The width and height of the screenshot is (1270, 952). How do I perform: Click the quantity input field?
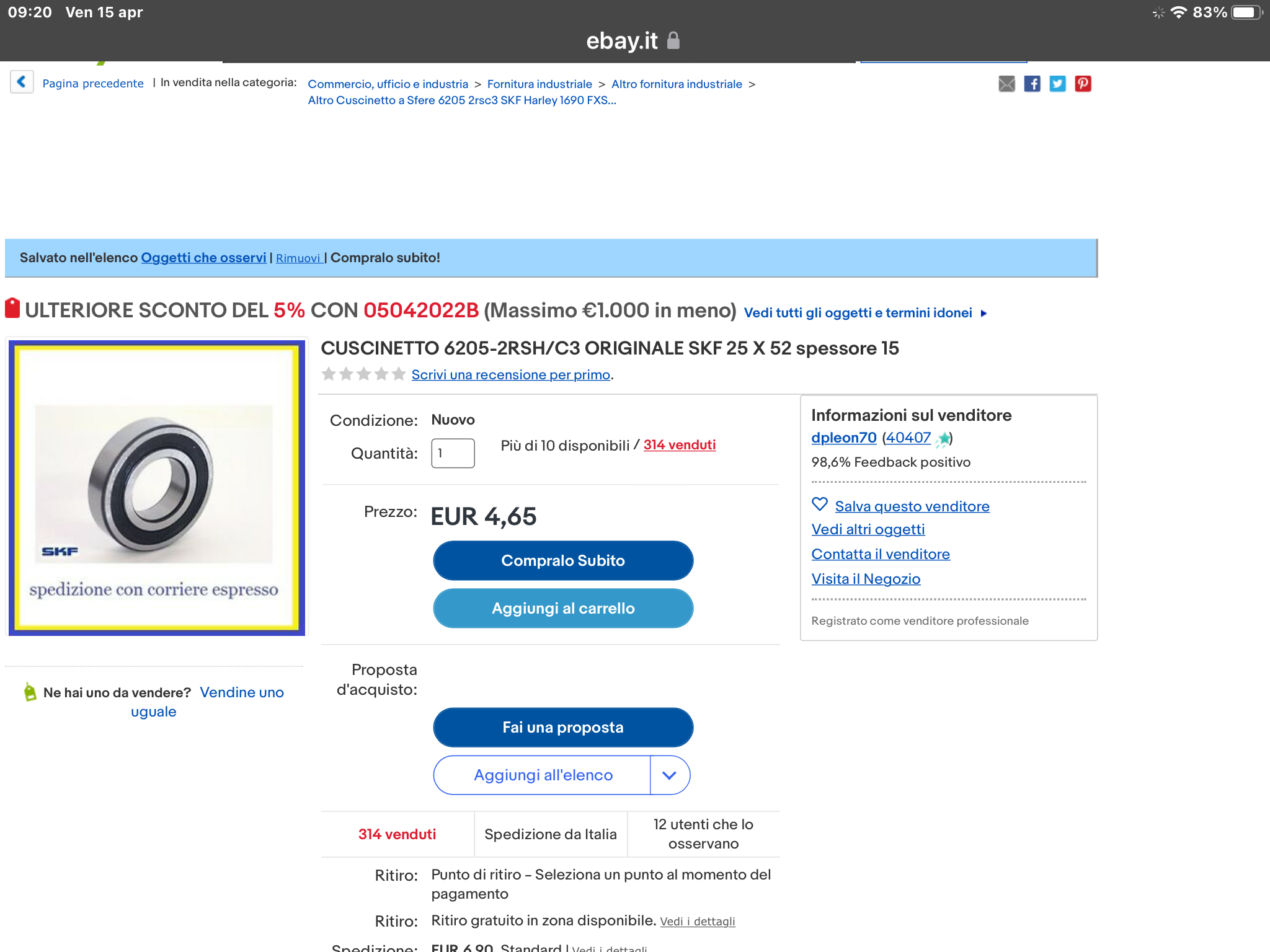453,453
